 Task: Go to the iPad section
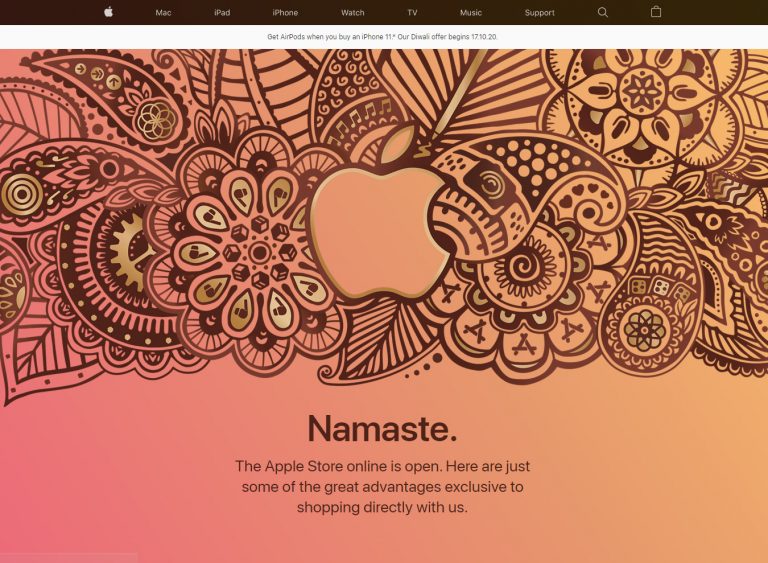[x=222, y=13]
